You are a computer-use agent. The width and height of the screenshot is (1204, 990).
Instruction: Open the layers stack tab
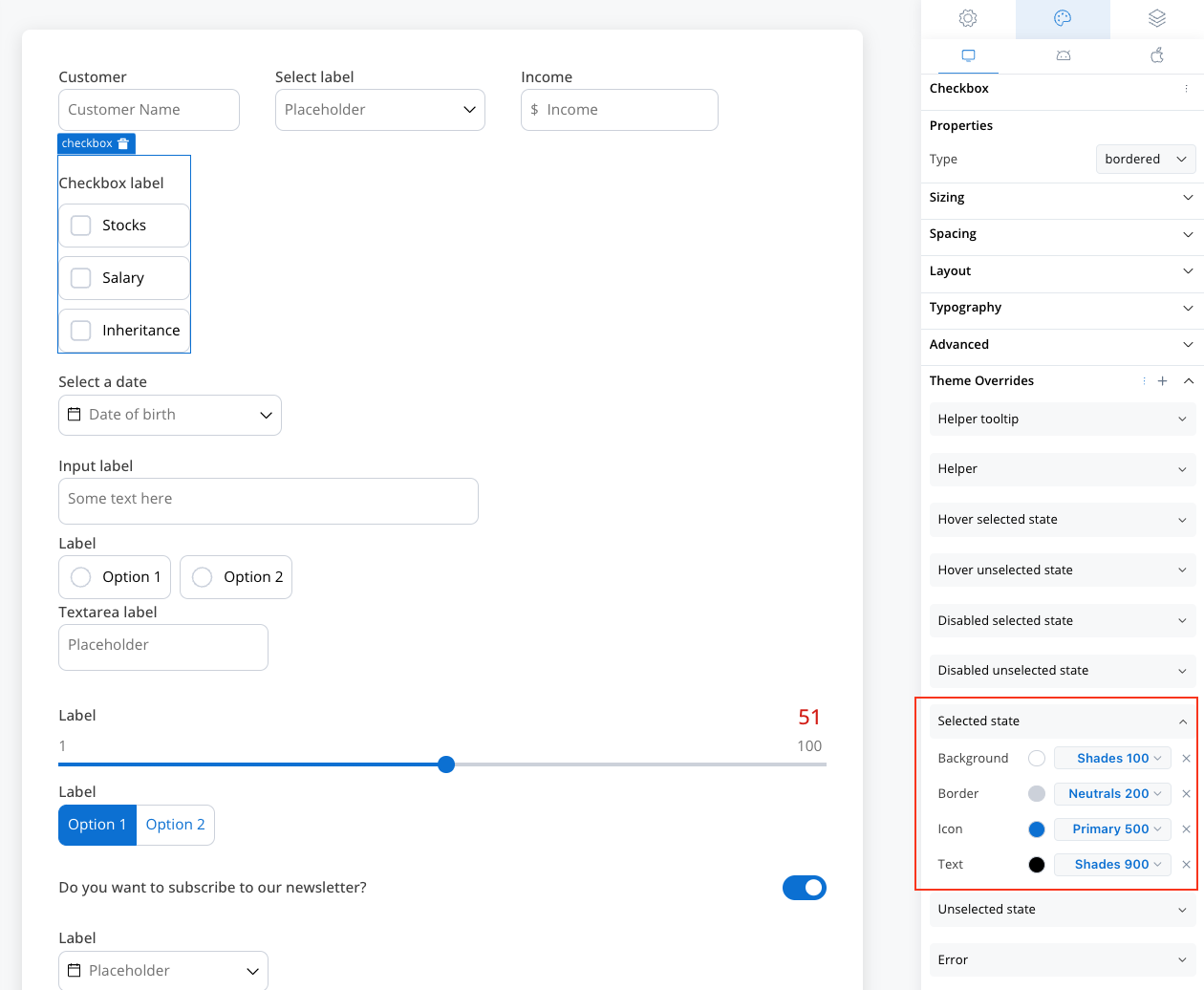[1157, 18]
